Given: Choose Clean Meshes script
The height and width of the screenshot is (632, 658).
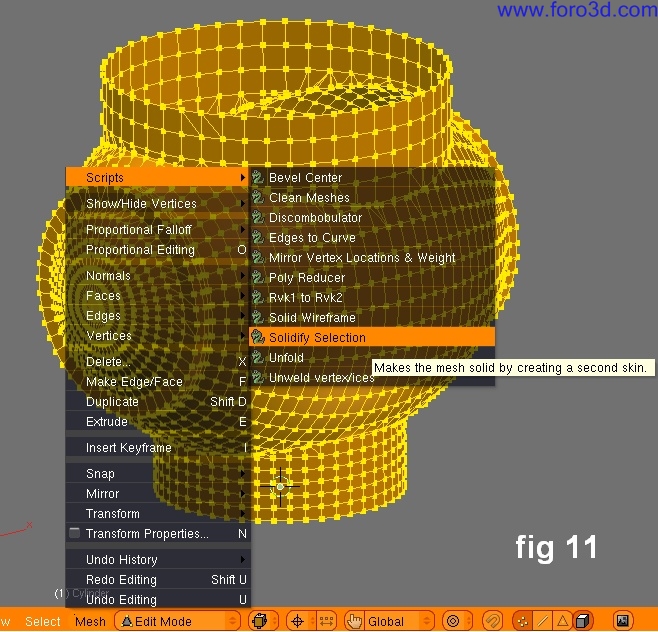Looking at the screenshot, I should (x=372, y=197).
